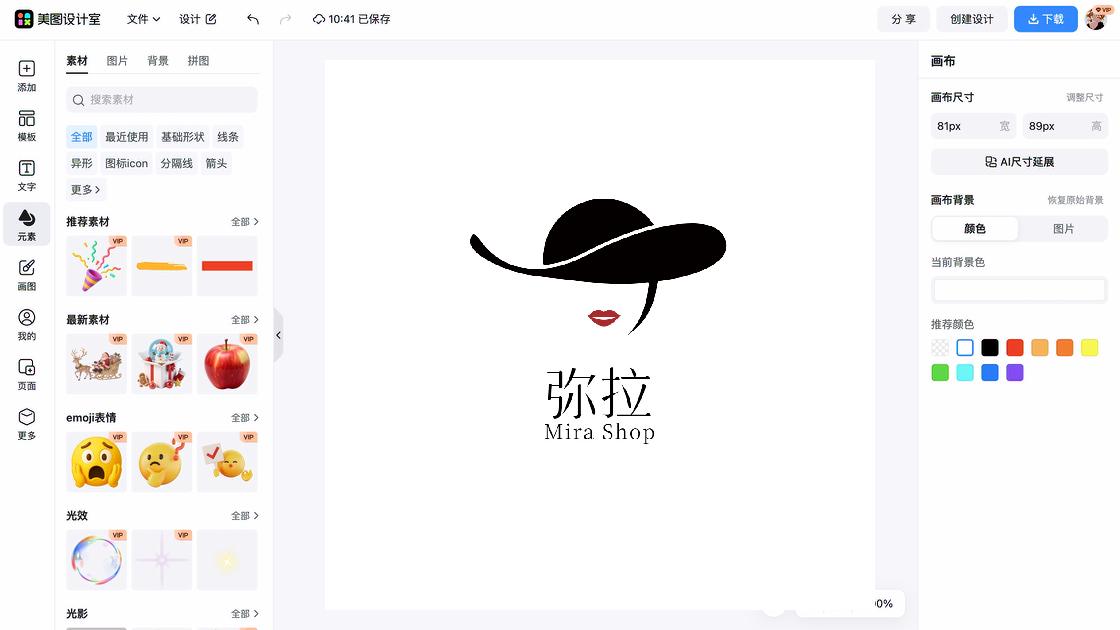Viewport: 1120px width, 630px height.
Task: Pick the yellow background swatch
Action: (1089, 348)
